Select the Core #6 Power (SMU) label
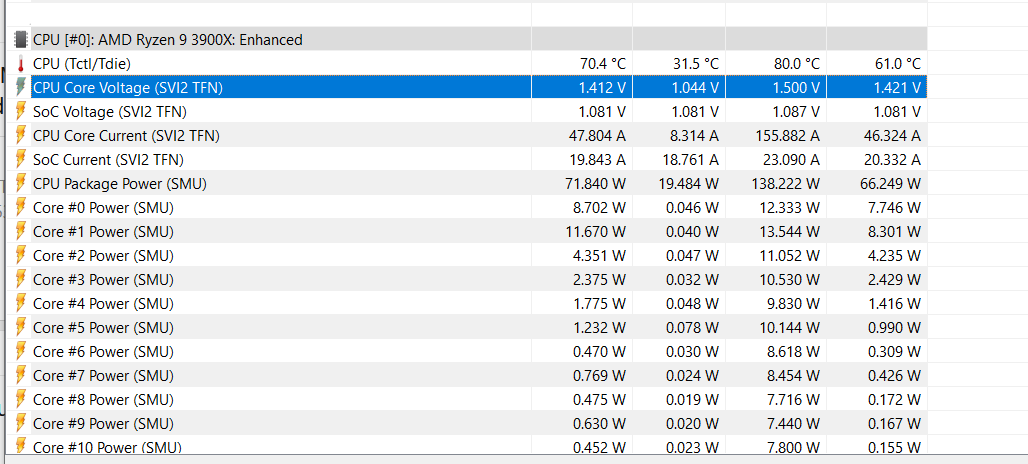The height and width of the screenshot is (464, 1028). [103, 352]
